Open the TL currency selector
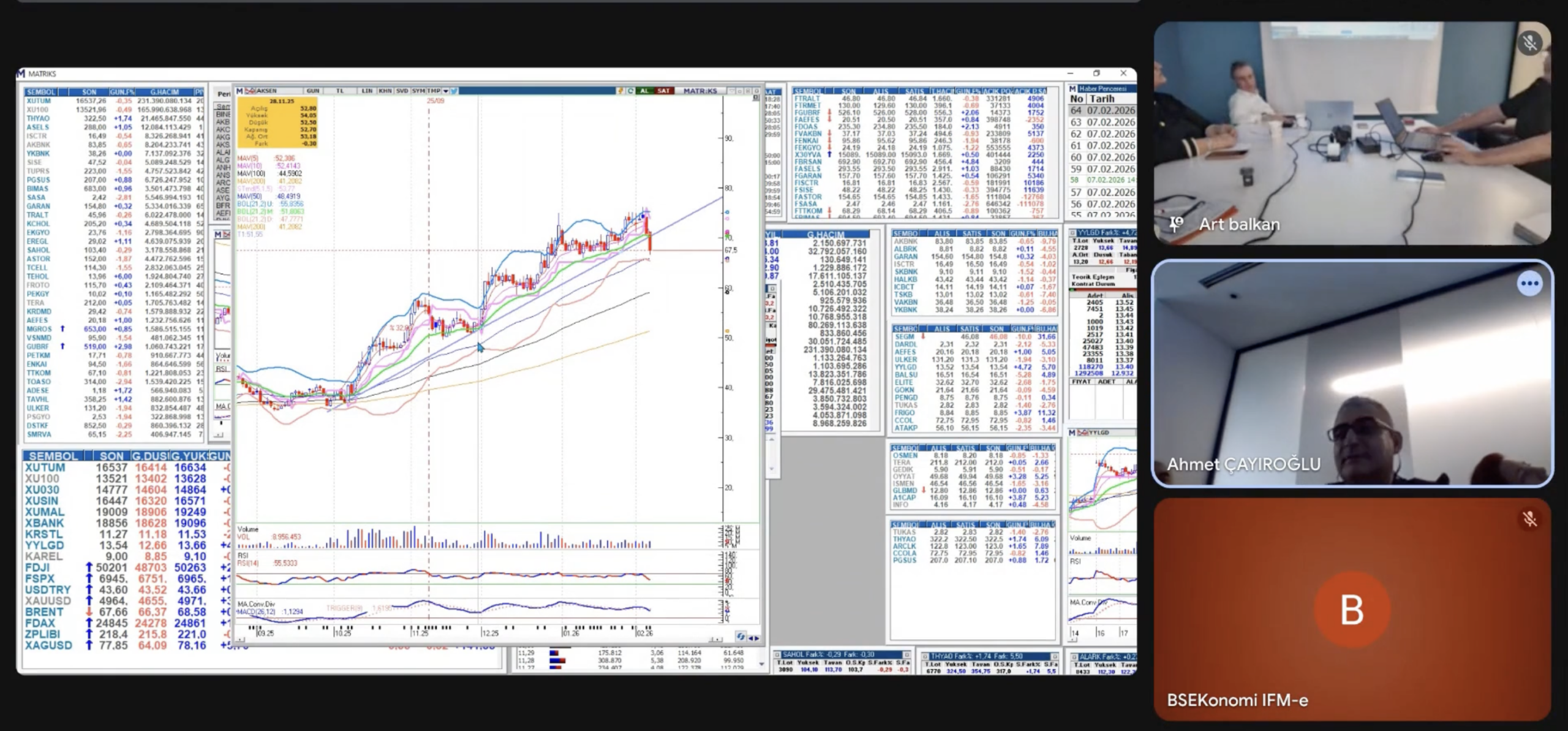1568x731 pixels. [340, 91]
